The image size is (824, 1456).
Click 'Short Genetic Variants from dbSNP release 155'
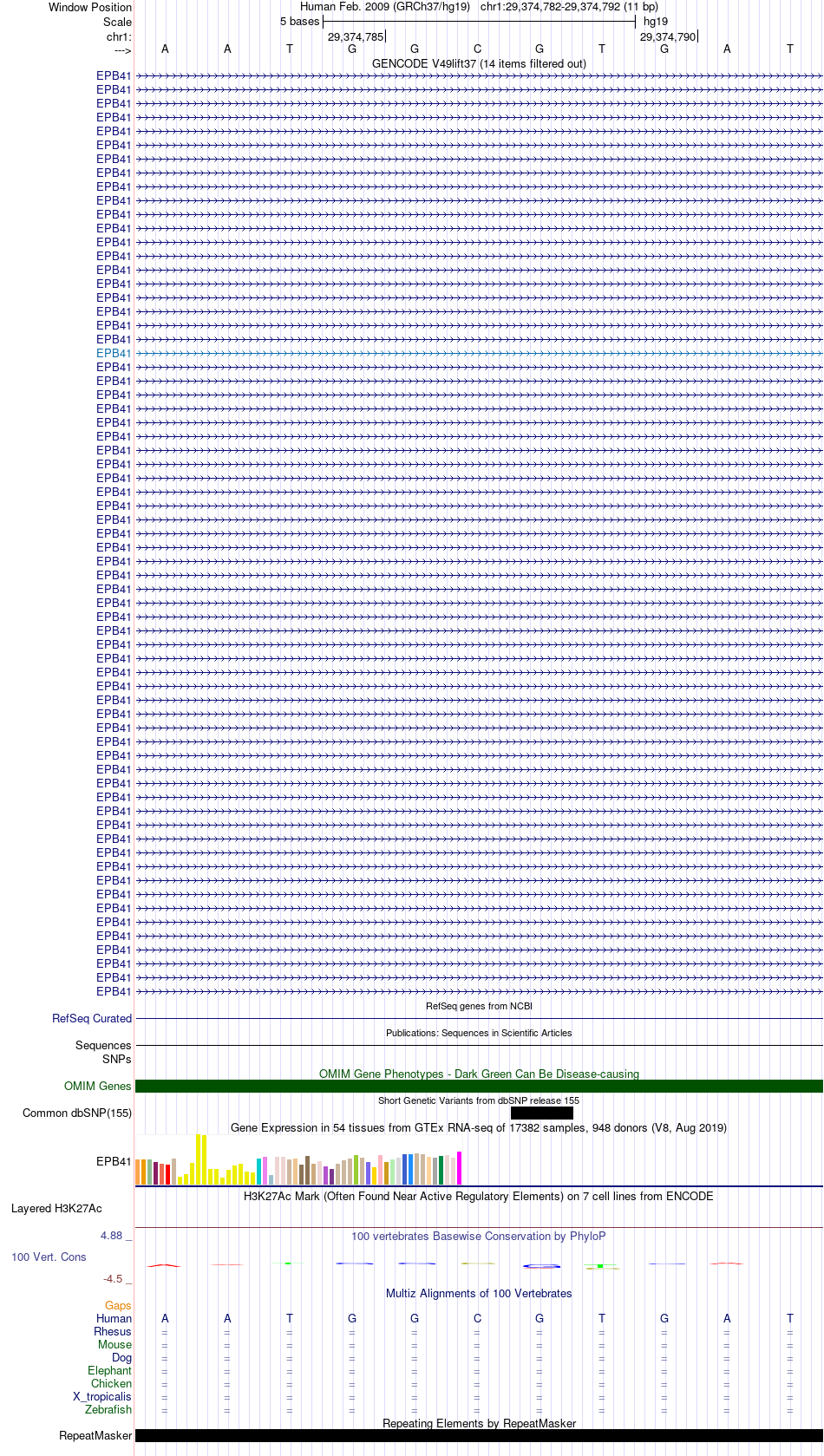(x=479, y=1100)
